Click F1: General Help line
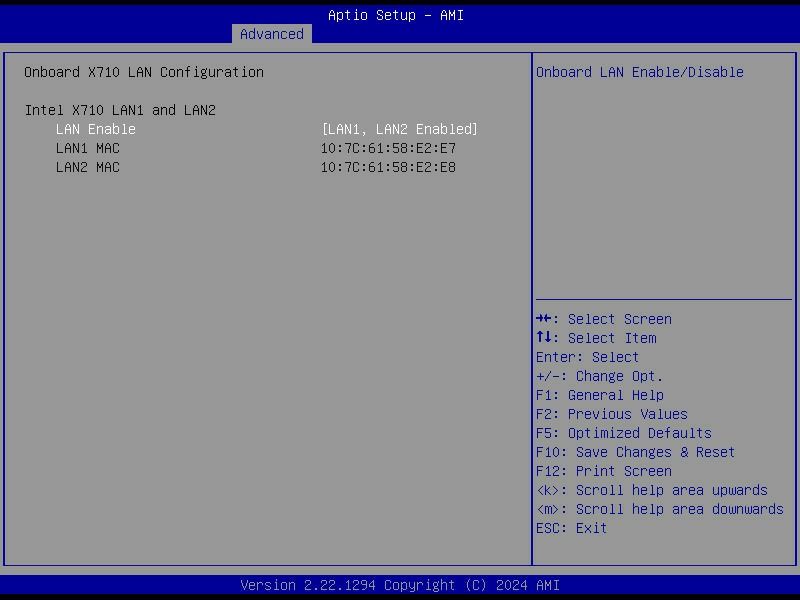This screenshot has height=600, width=800. coord(600,395)
